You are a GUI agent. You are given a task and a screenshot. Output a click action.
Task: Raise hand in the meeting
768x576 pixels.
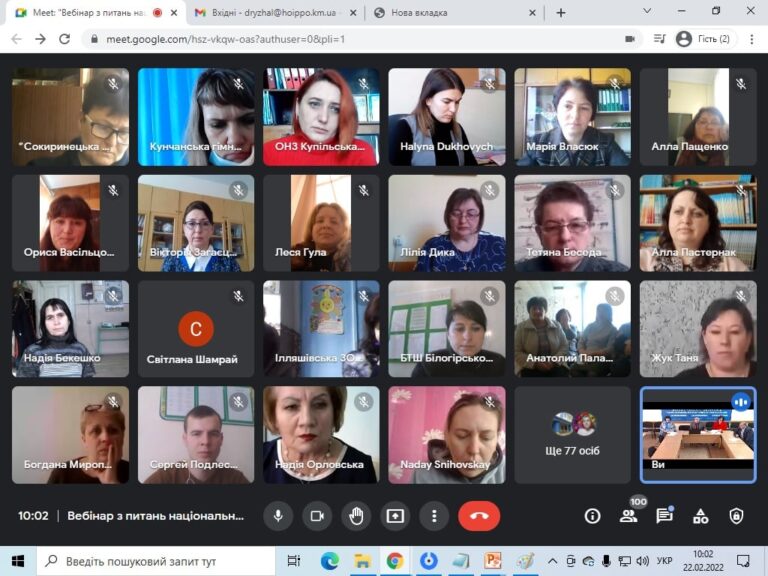coord(356,516)
